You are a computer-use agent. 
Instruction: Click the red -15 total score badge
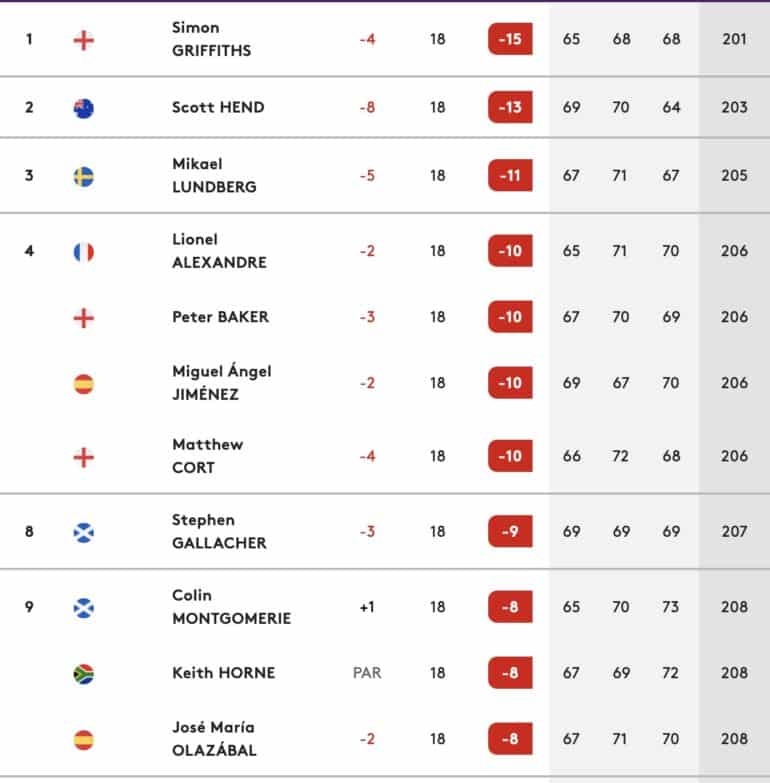[x=510, y=39]
